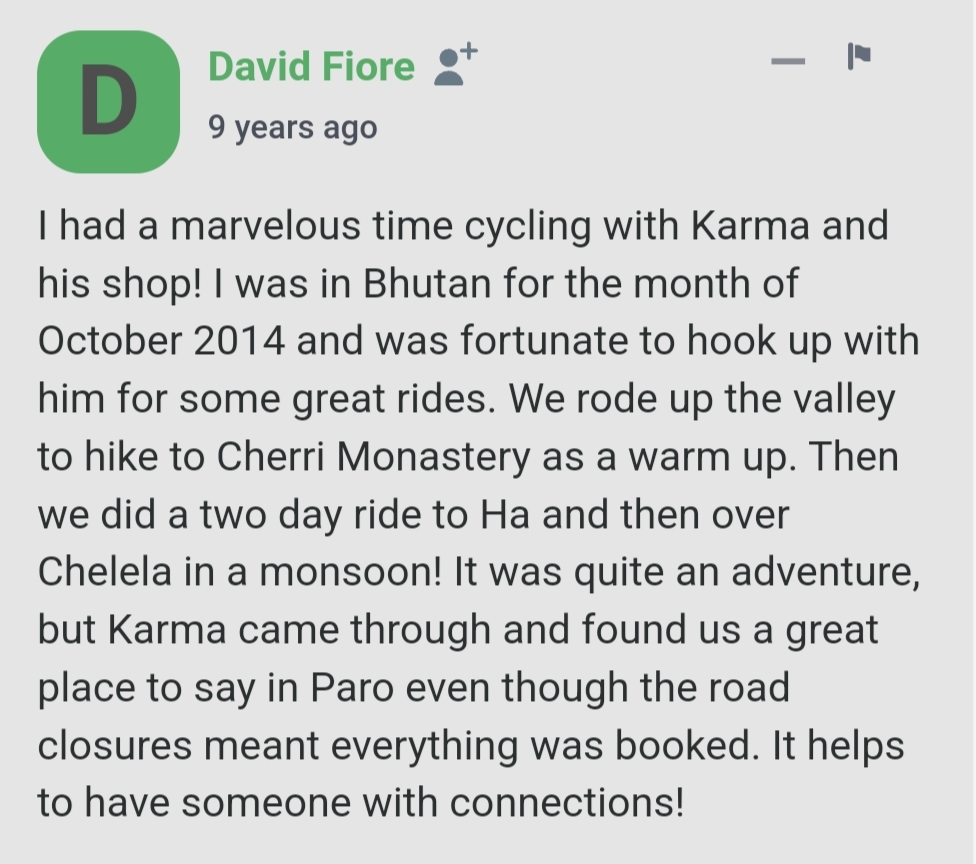Click 'October 2014' in the review
Viewport: 976px width, 864px height.
pos(162,341)
